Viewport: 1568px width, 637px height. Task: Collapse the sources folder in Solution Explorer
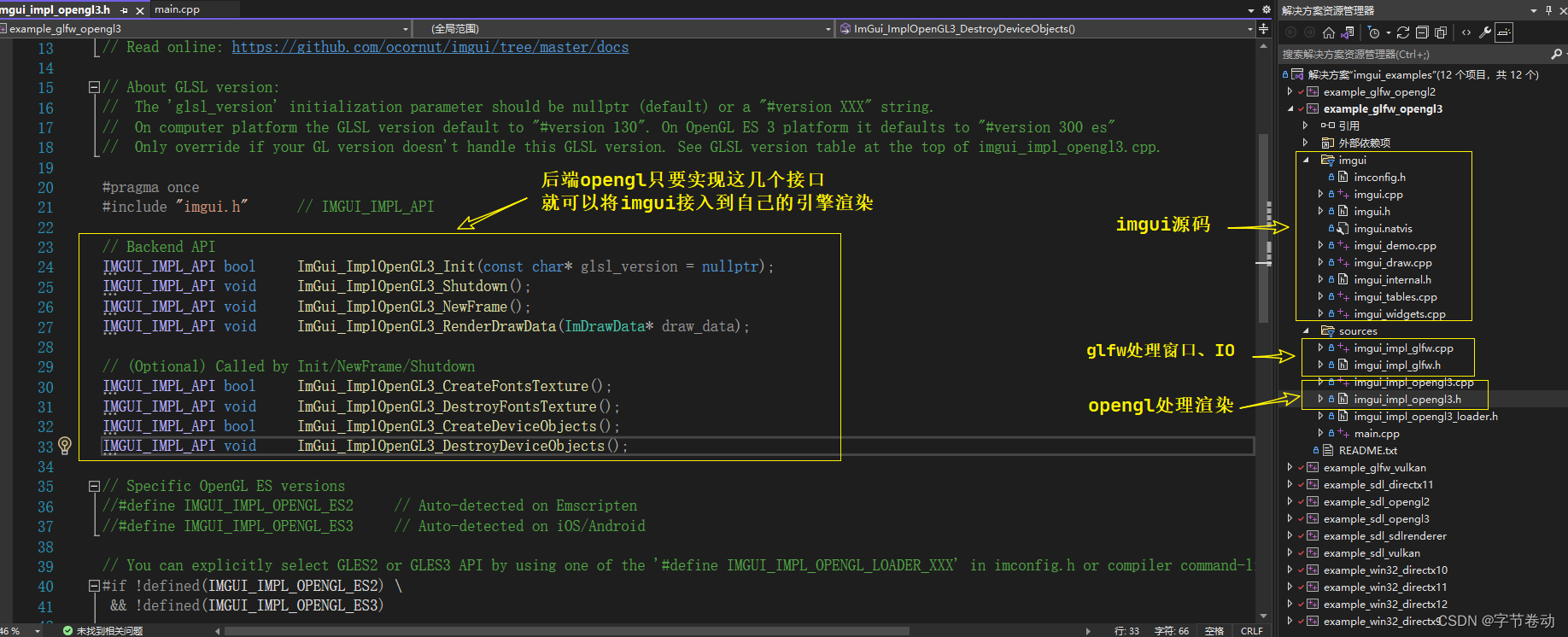click(x=1306, y=330)
